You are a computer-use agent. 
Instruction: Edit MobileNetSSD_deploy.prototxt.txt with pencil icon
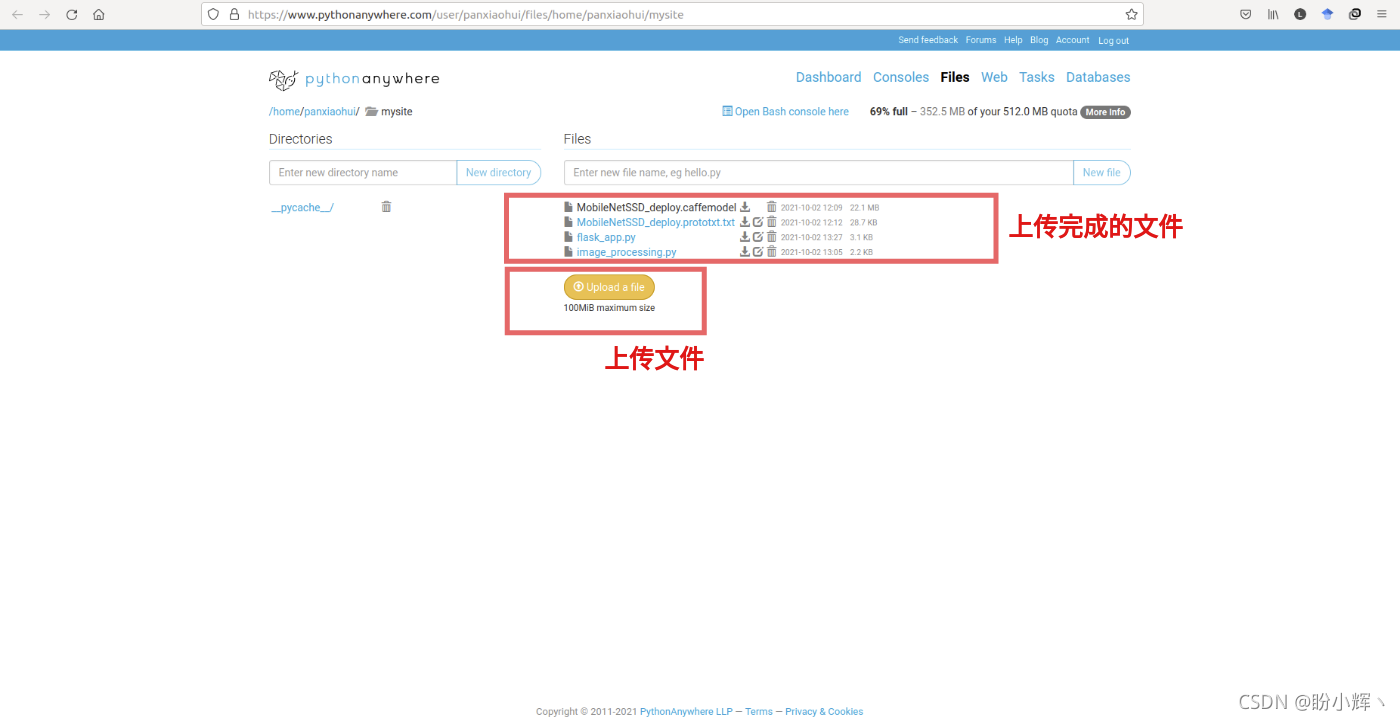[x=758, y=222]
